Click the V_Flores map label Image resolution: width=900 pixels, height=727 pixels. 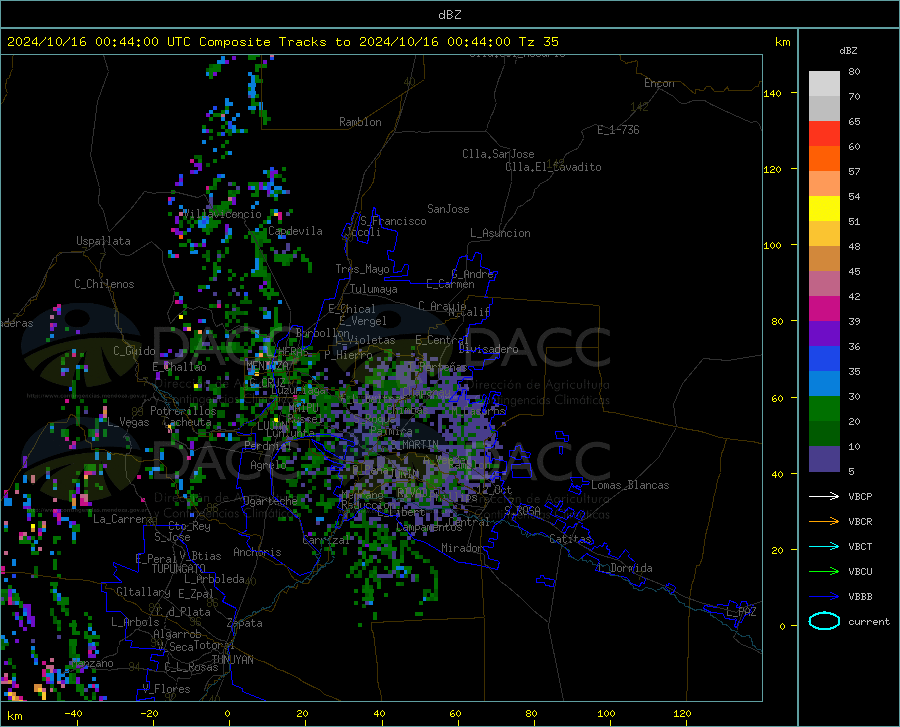(166, 689)
